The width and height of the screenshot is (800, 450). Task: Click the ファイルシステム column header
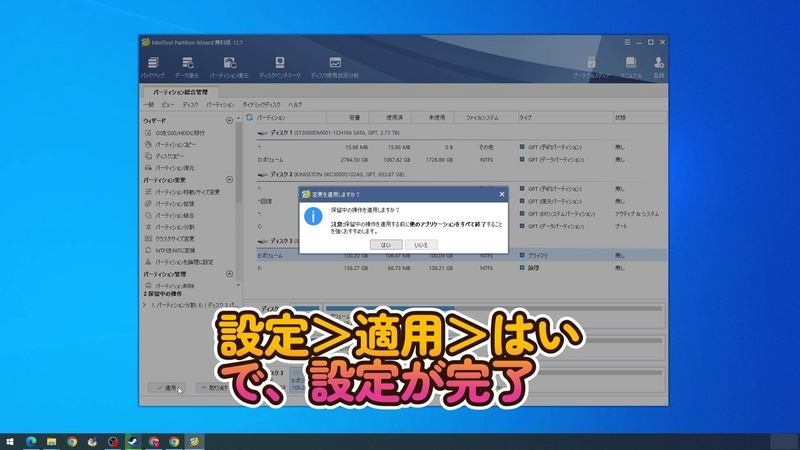pos(486,117)
